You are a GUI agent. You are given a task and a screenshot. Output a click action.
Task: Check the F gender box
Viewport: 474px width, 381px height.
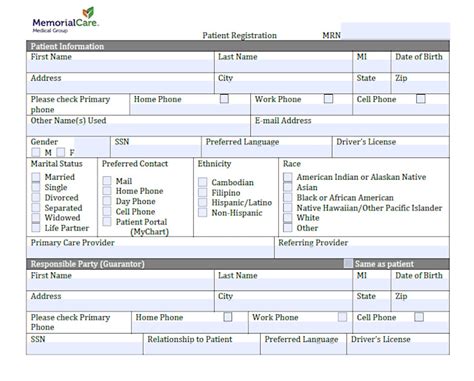click(x=61, y=152)
